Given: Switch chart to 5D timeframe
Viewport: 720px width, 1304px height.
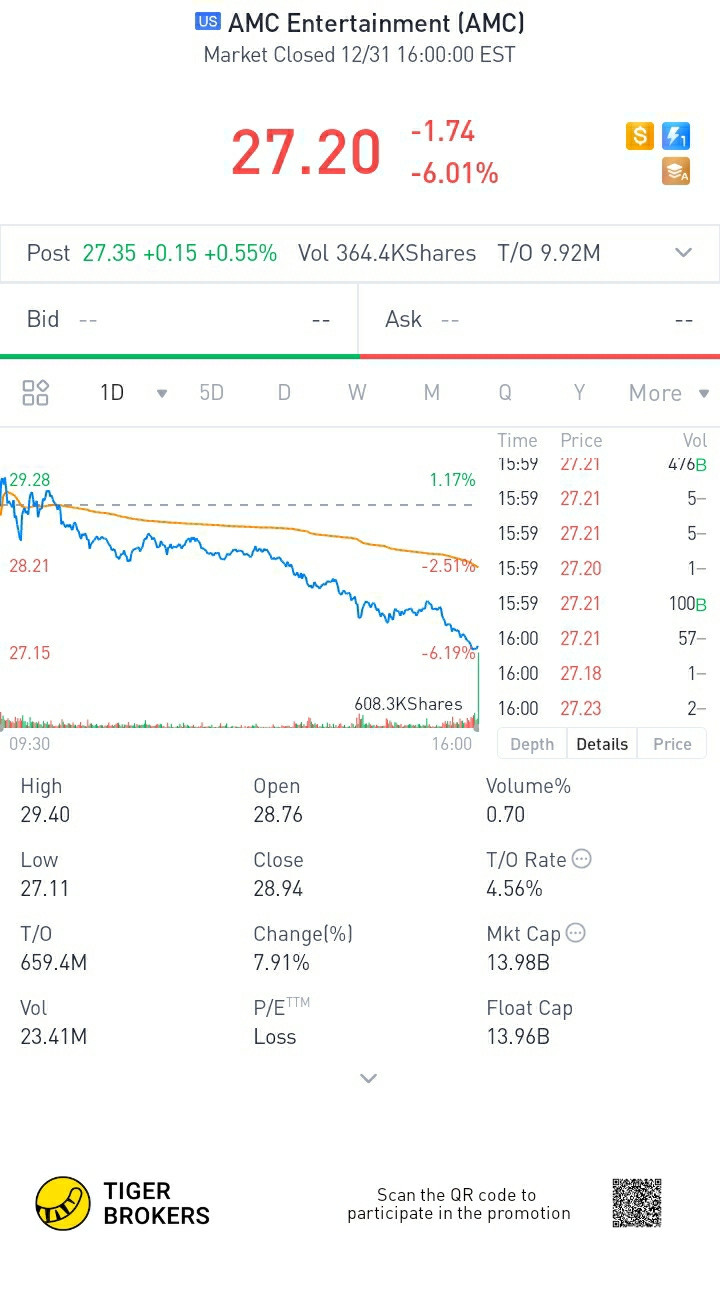Looking at the screenshot, I should point(212,393).
